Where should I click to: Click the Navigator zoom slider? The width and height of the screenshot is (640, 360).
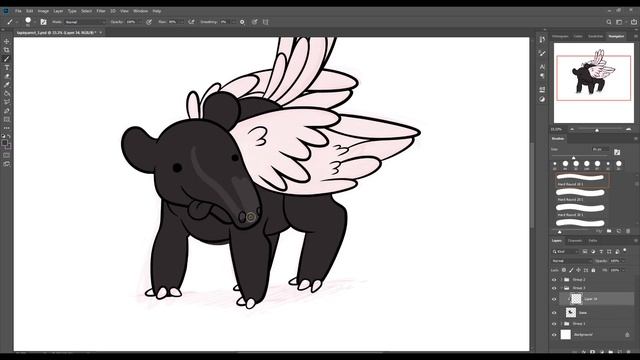(x=597, y=130)
